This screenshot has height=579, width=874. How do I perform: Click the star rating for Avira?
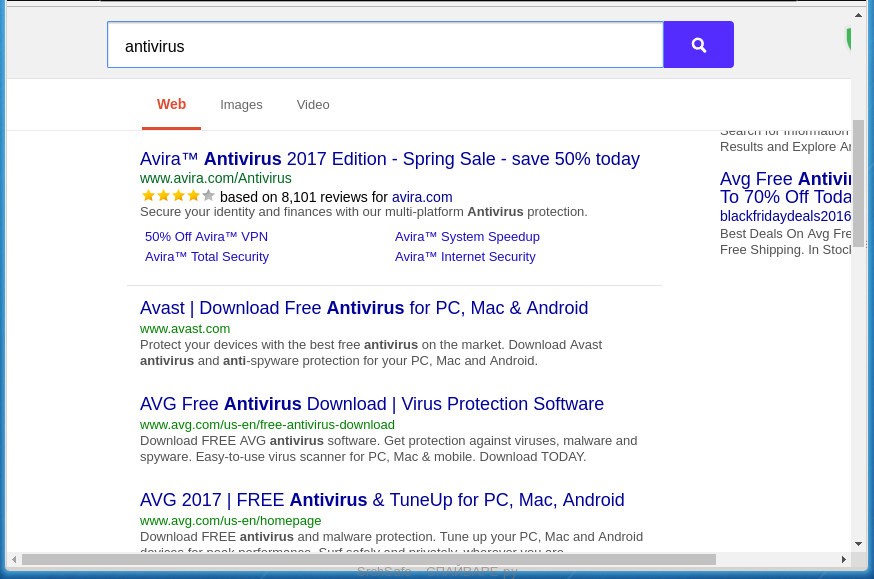click(x=178, y=196)
